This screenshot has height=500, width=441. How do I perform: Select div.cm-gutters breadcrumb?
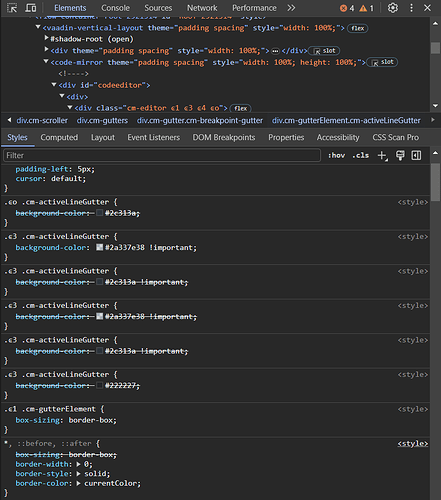pos(102,121)
